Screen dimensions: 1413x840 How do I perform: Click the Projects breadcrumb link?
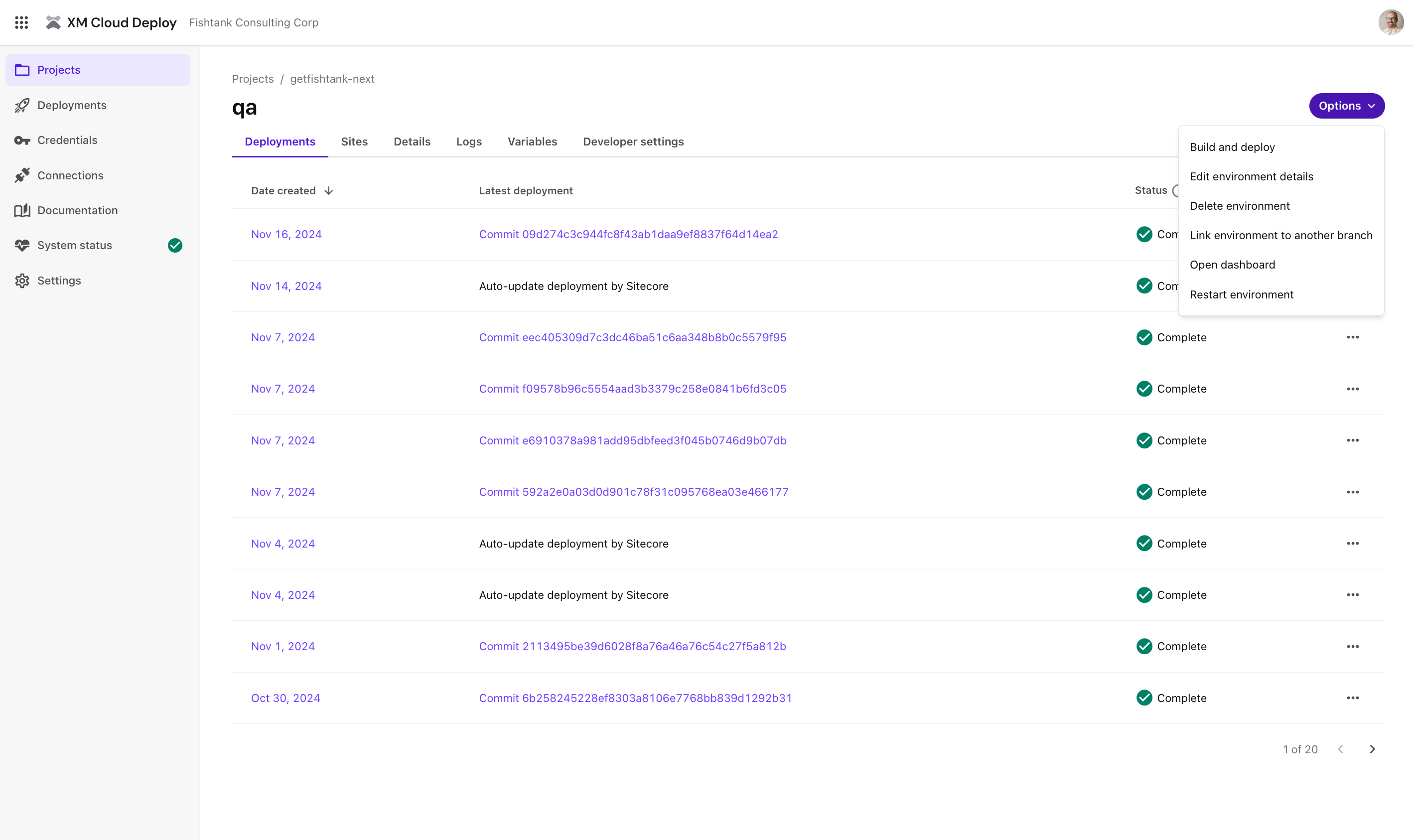(253, 79)
